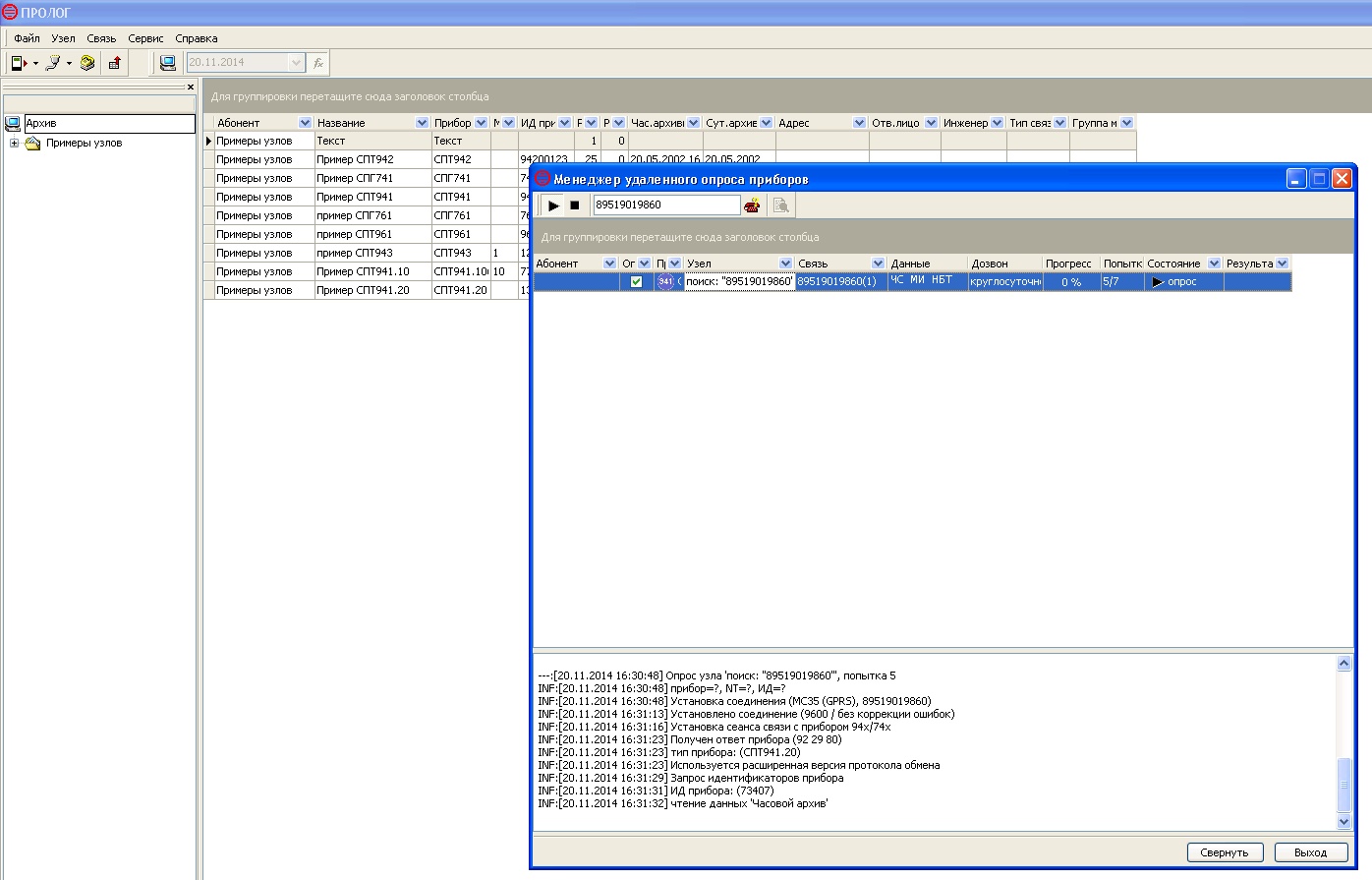This screenshot has height=880, width=1372.
Task: Select the Пример СПТ941.20 name cell
Action: tap(372, 290)
